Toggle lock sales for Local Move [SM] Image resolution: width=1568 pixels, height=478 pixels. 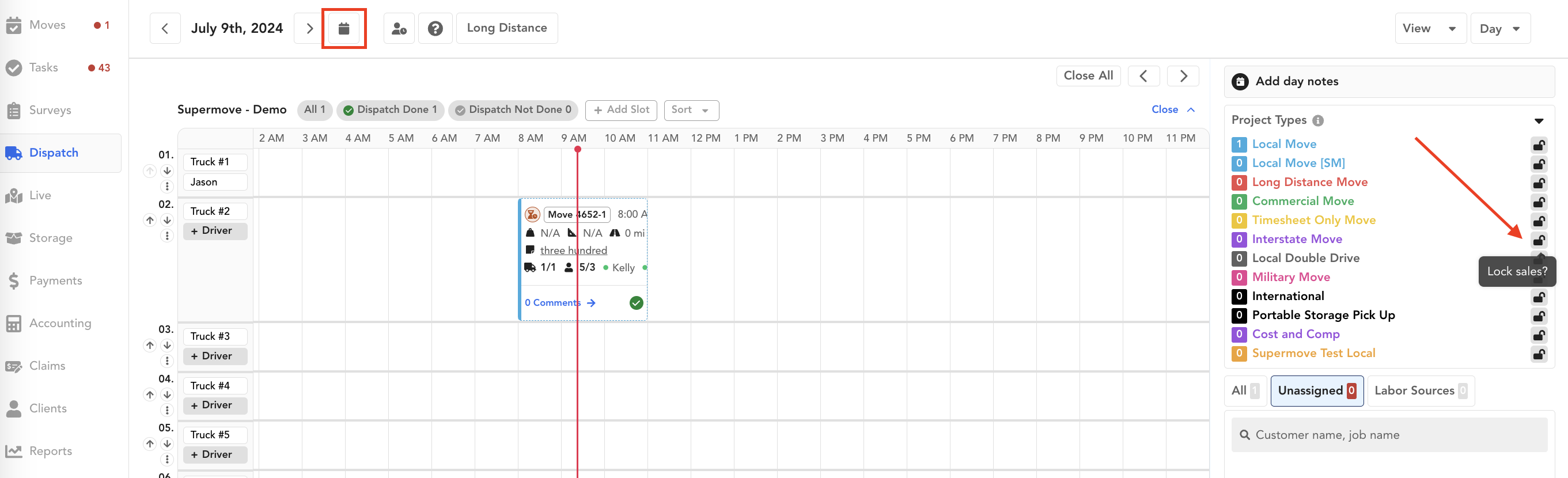1539,164
